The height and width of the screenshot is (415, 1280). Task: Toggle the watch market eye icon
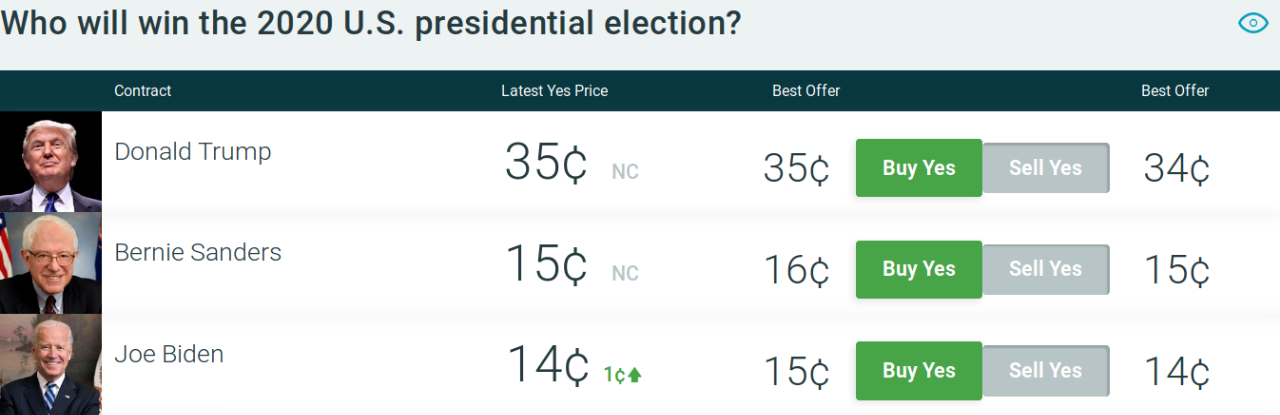1252,23
